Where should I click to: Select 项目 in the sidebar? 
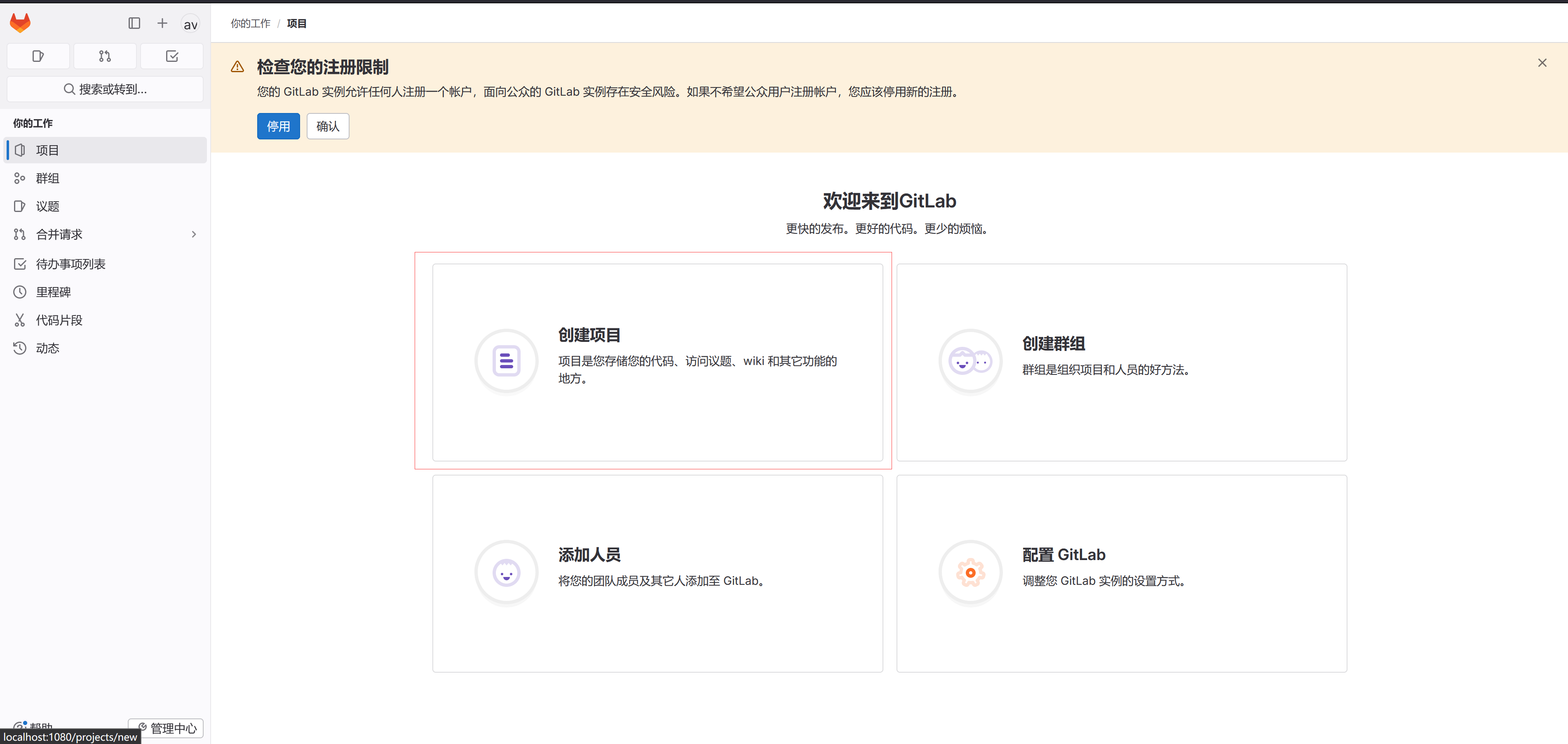[47, 151]
